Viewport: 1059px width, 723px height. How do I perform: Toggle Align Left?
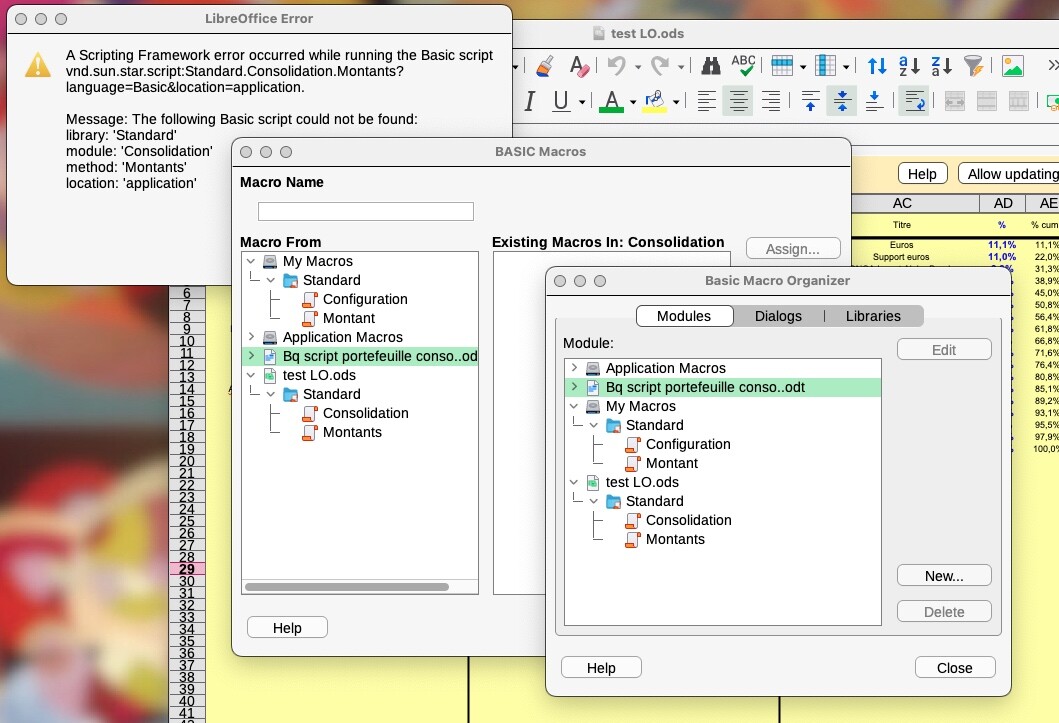click(x=706, y=101)
